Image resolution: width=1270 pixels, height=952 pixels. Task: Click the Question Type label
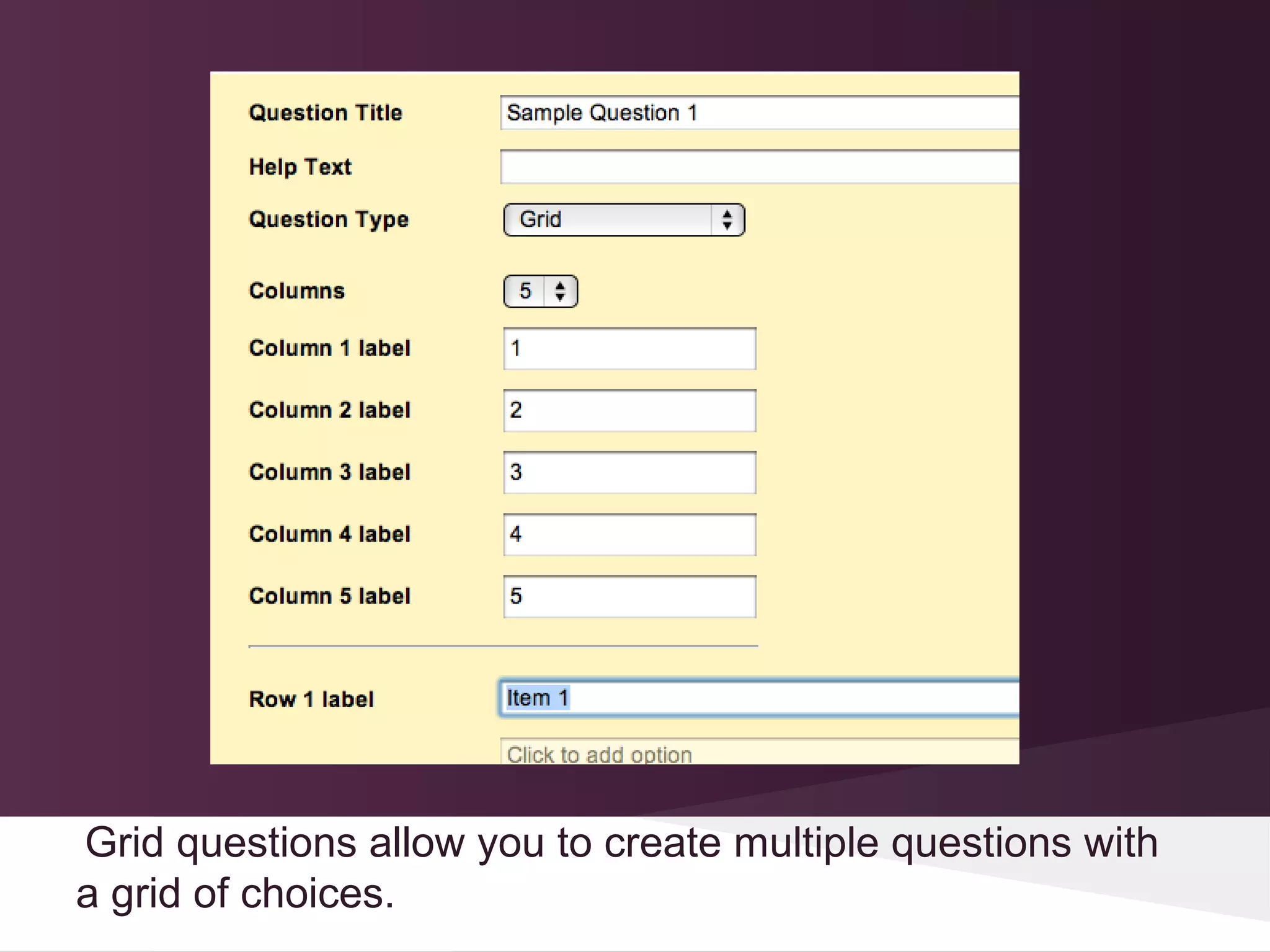(329, 220)
